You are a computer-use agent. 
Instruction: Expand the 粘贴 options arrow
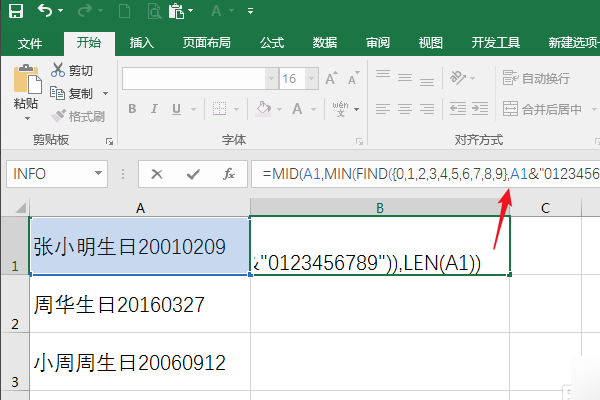[x=27, y=119]
